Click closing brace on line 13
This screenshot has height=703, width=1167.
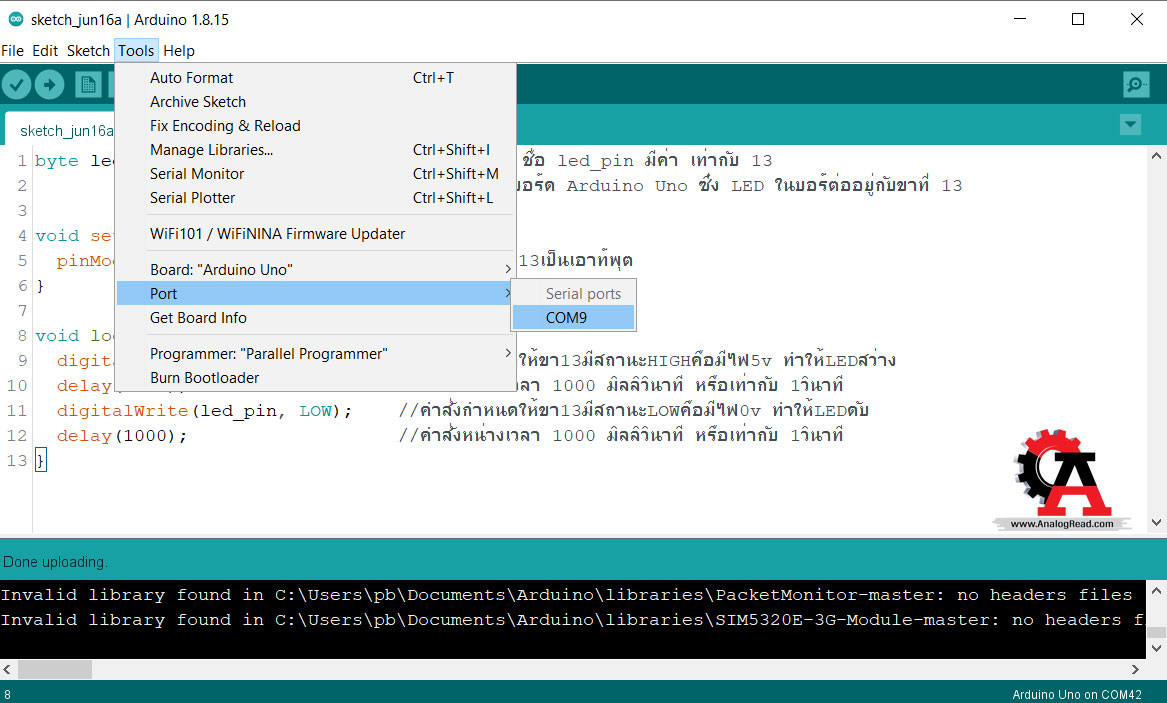[x=40, y=460]
